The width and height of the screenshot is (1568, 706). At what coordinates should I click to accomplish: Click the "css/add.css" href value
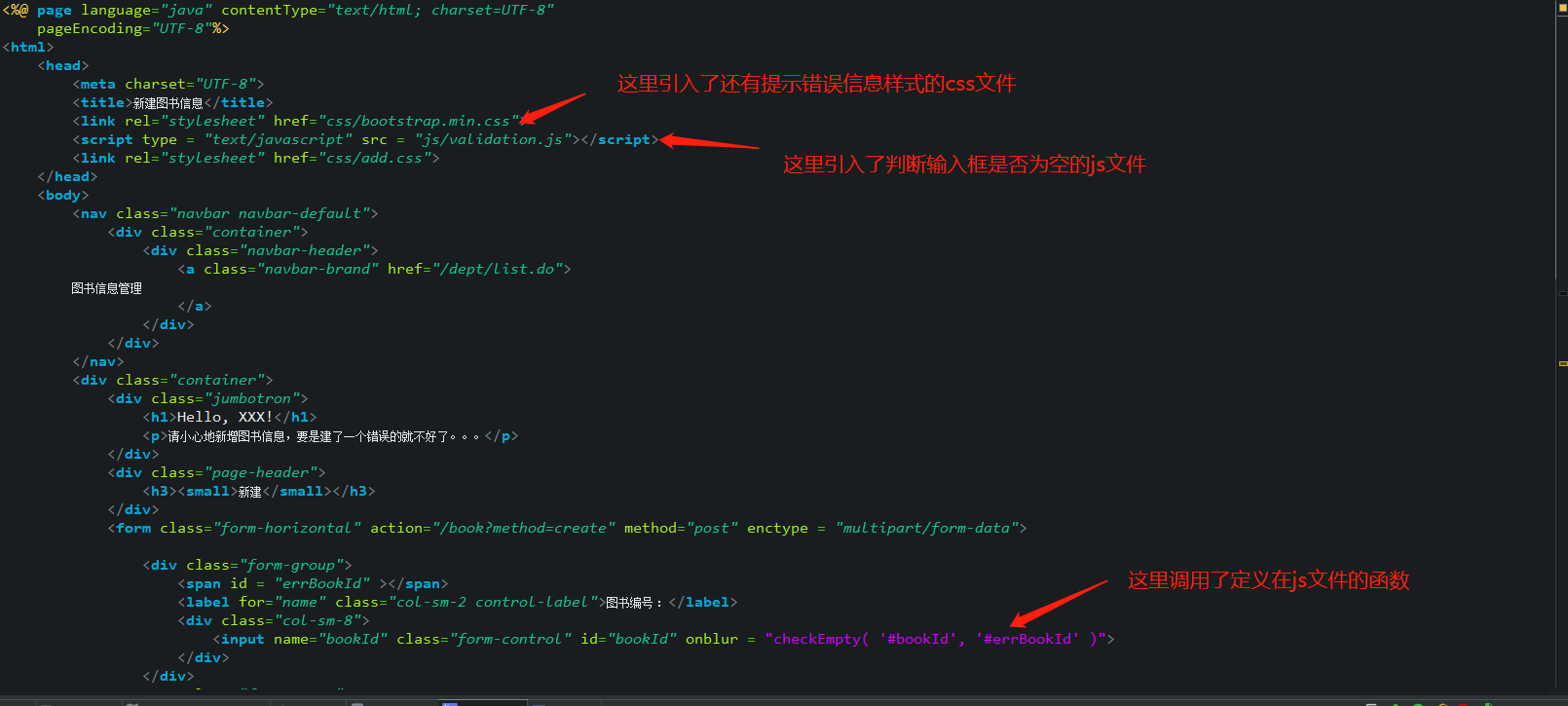click(375, 158)
